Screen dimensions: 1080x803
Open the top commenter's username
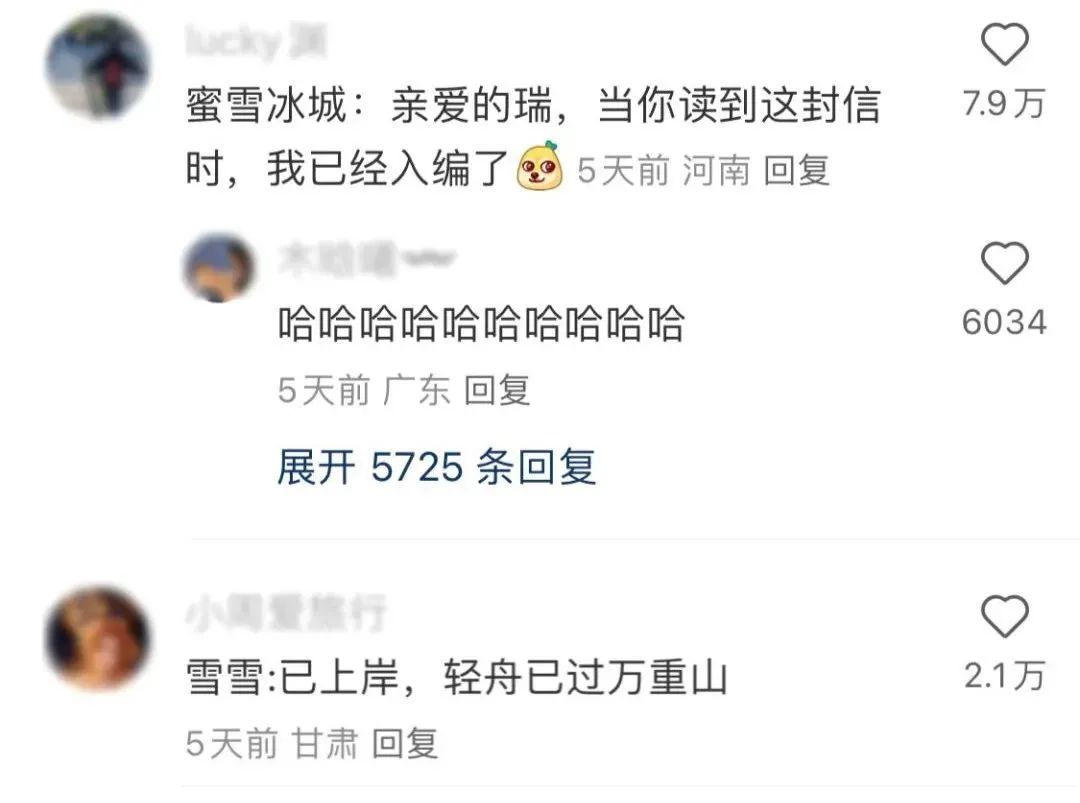256,41
